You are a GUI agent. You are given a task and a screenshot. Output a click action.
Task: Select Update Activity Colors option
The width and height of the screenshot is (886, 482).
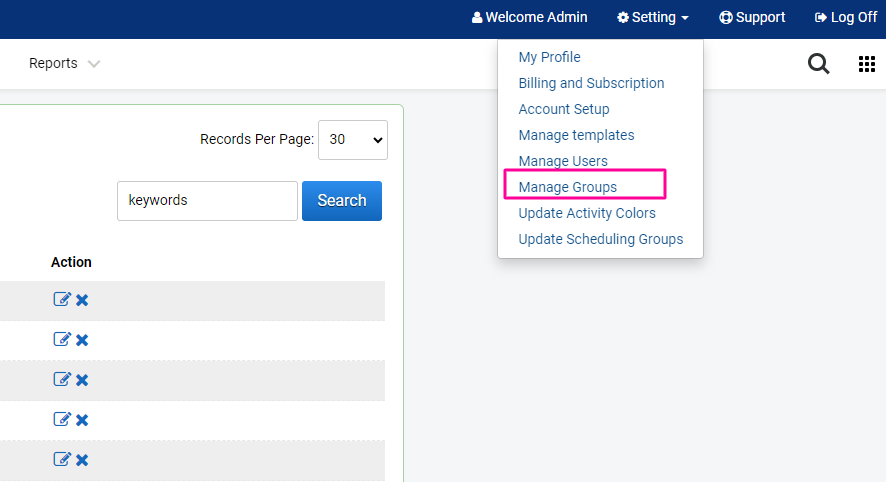click(x=587, y=213)
